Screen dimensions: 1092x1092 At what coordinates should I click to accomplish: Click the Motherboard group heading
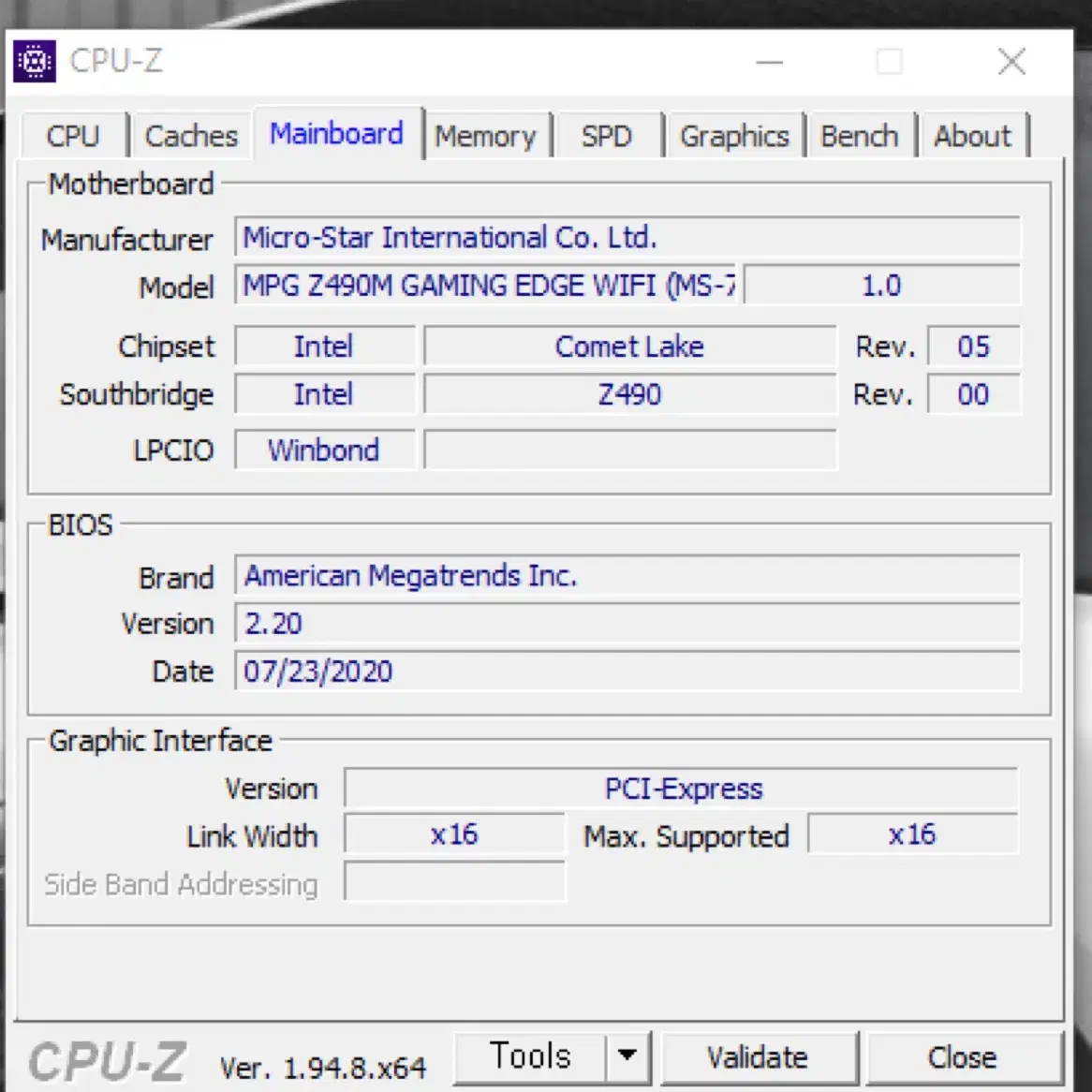tap(131, 184)
